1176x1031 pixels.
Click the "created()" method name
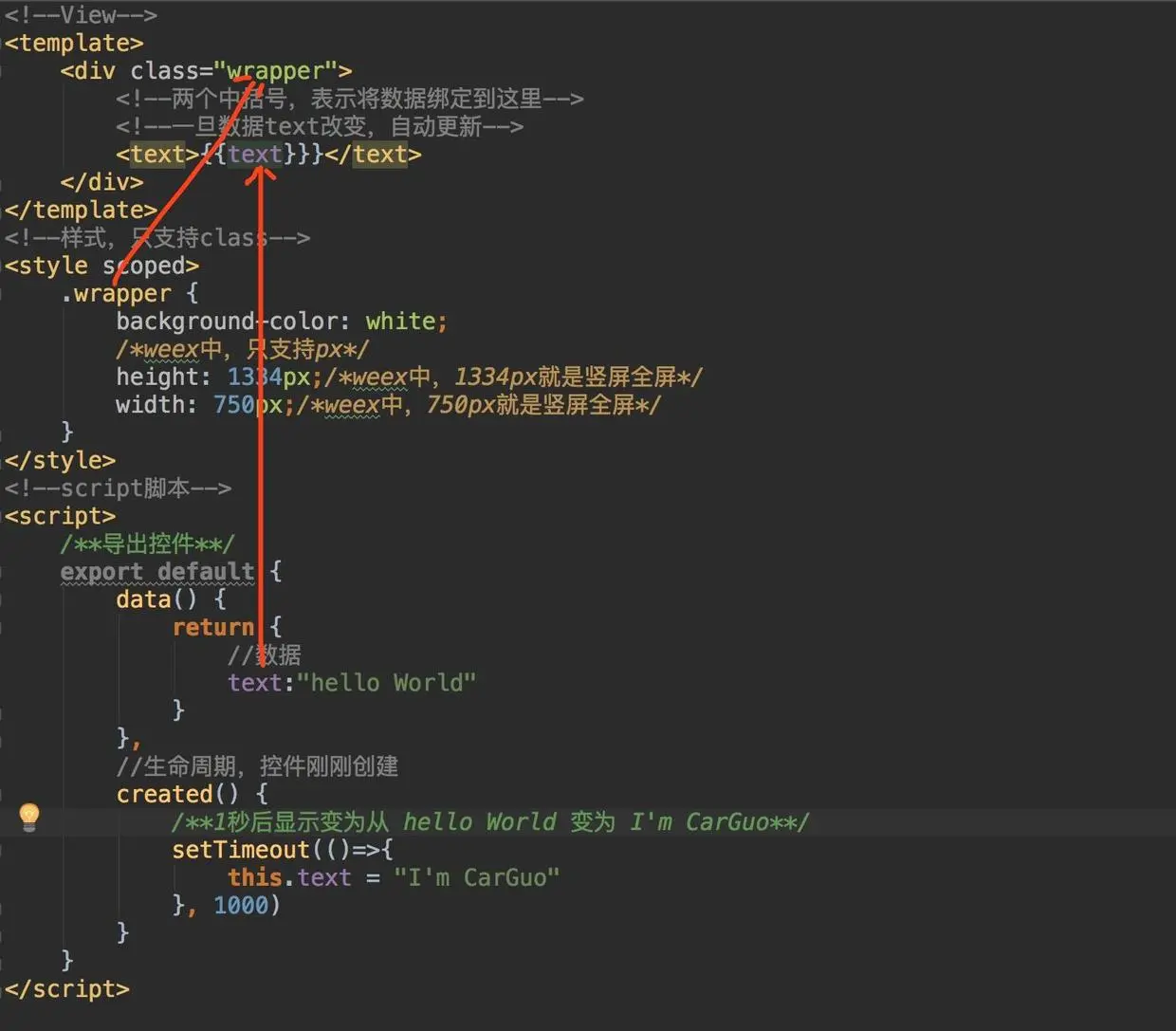tap(177, 794)
